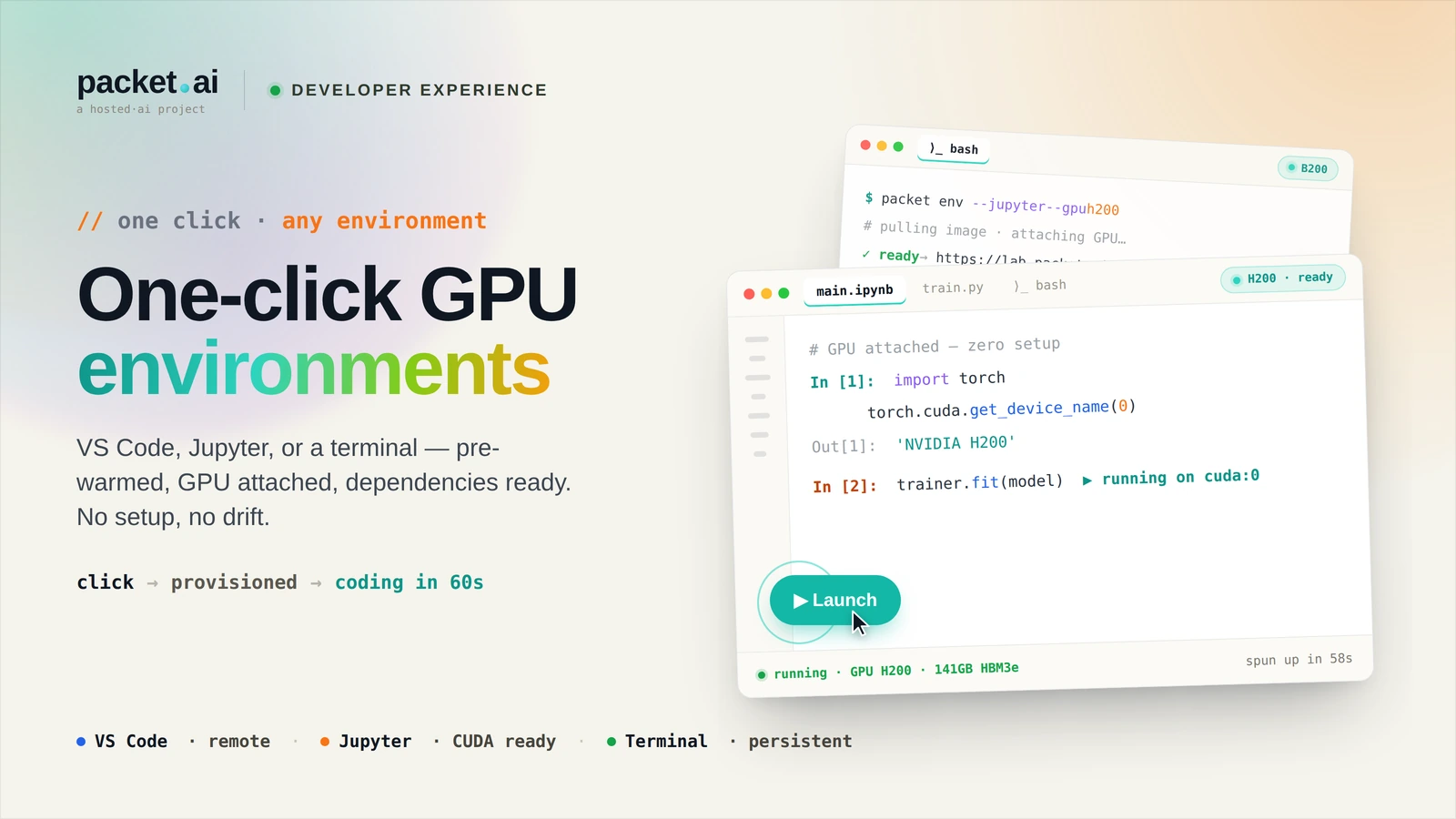Viewport: 1456px width, 819px height.
Task: Open the train.py tab
Action: [953, 288]
